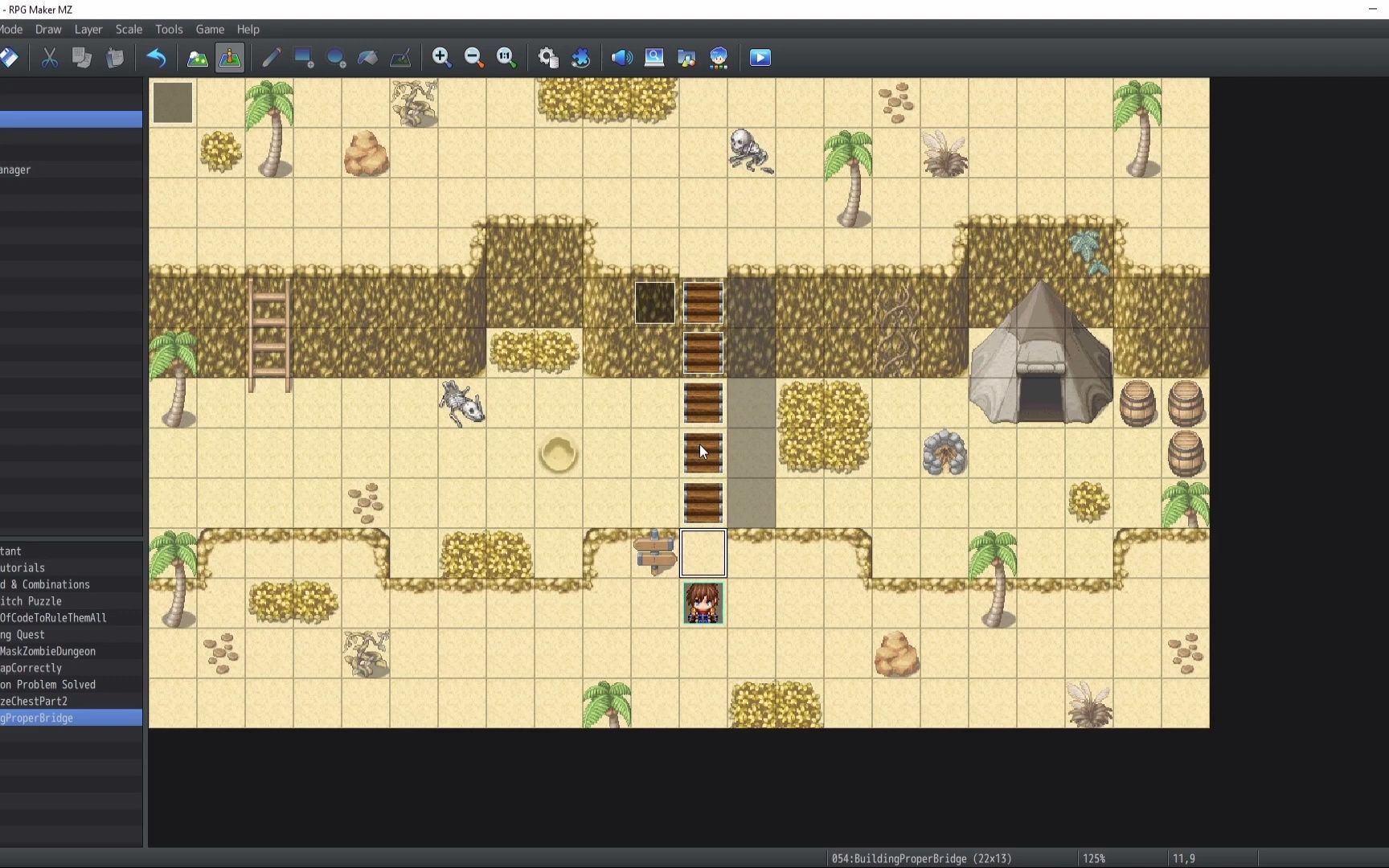
Task: Select the dark event tile beside bridge
Action: click(655, 302)
